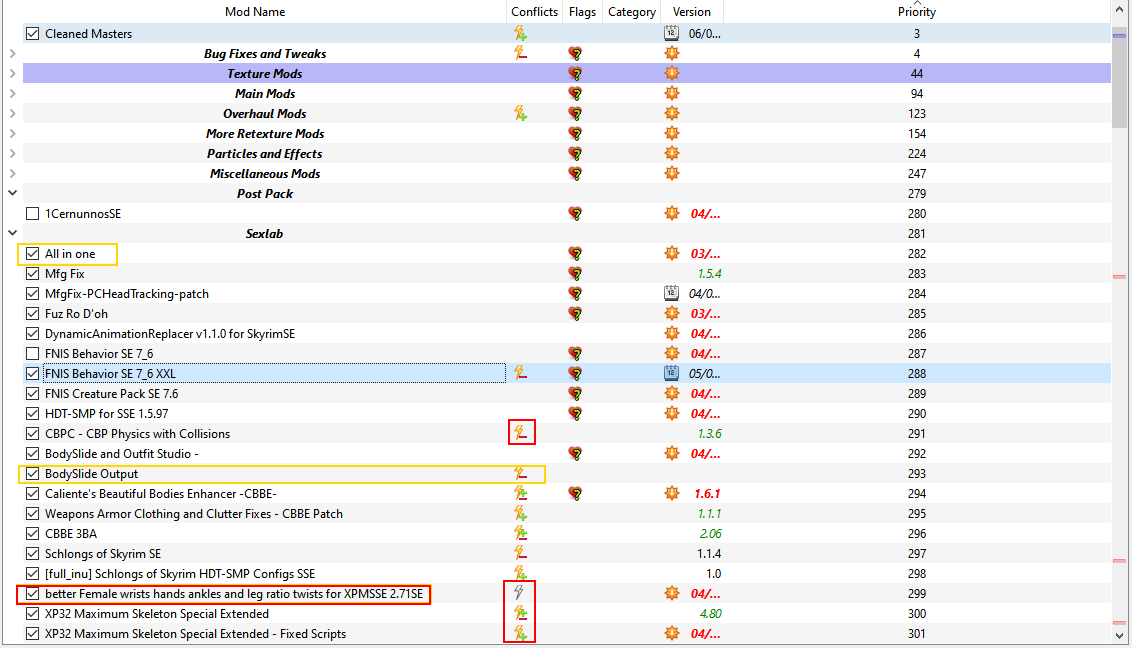Click version 1.6.1 of Caliente's Beautiful Bodies
The image size is (1132, 648).
coord(707,494)
